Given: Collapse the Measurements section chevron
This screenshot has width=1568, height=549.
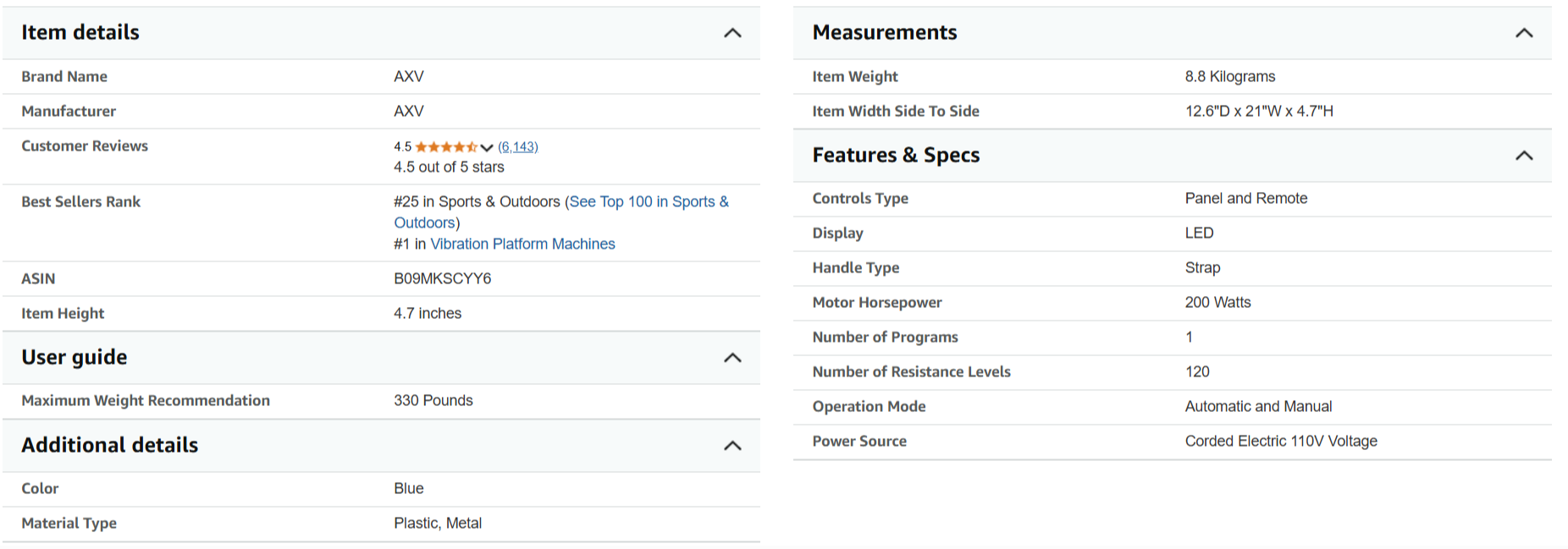Looking at the screenshot, I should click(1523, 33).
